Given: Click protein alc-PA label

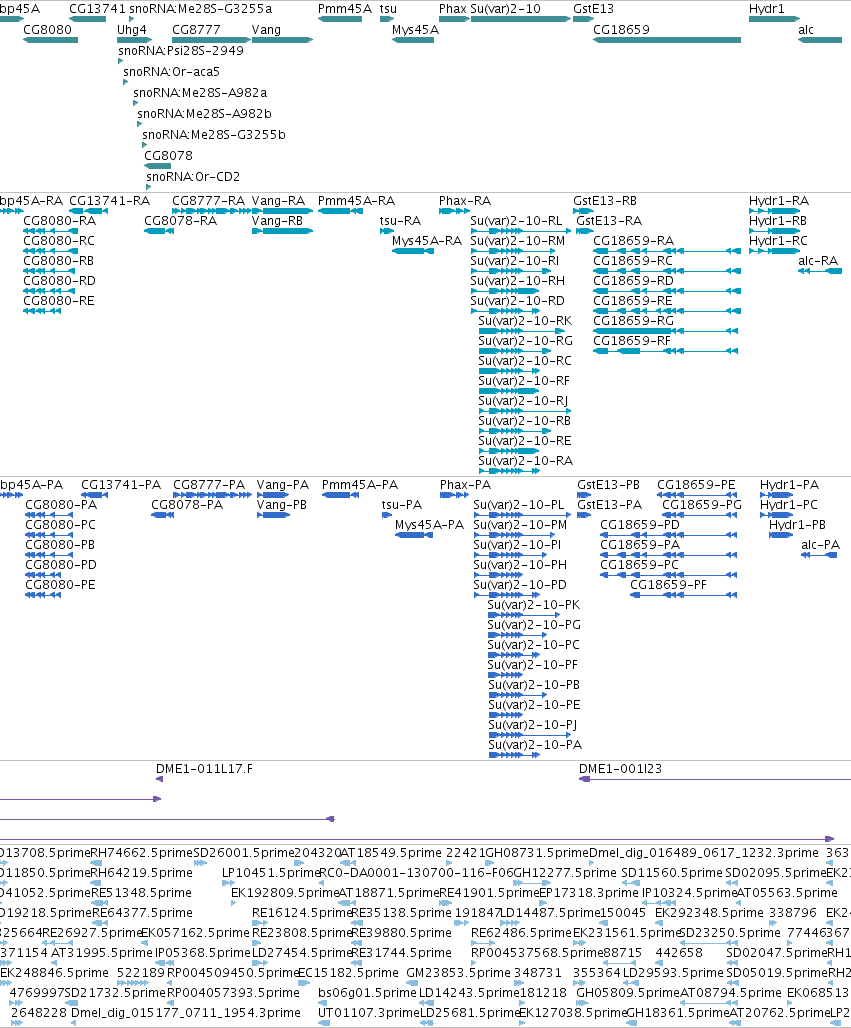Looking at the screenshot, I should click(x=820, y=545).
